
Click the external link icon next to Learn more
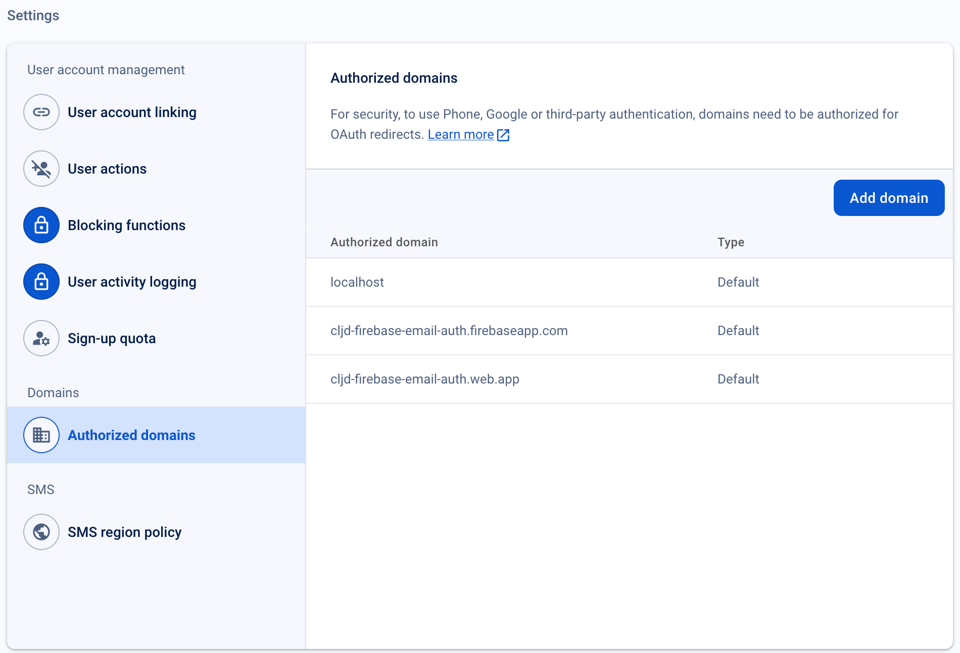point(502,133)
